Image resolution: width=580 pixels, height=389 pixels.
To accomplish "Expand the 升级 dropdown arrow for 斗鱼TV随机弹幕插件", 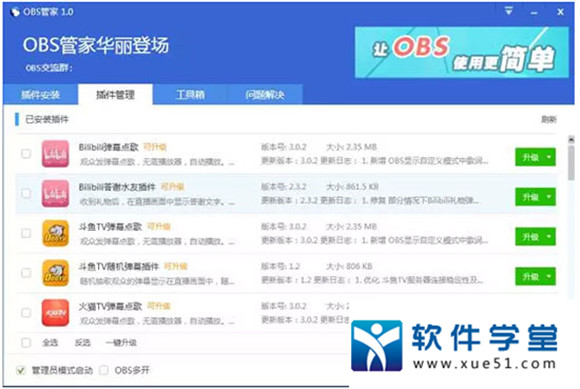I will (549, 277).
